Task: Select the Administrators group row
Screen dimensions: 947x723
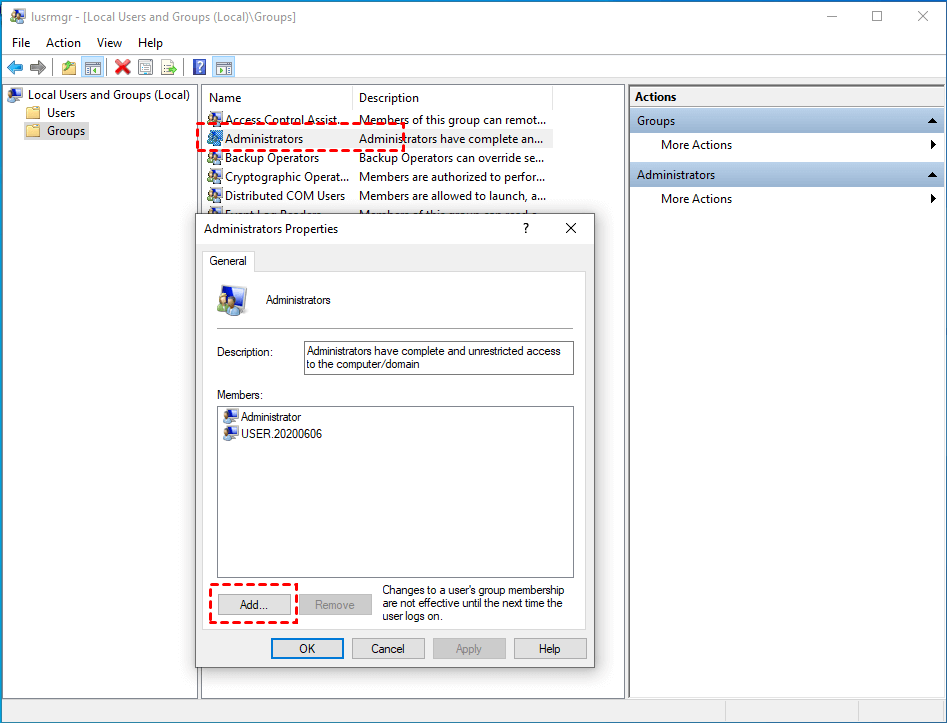Action: (378, 139)
